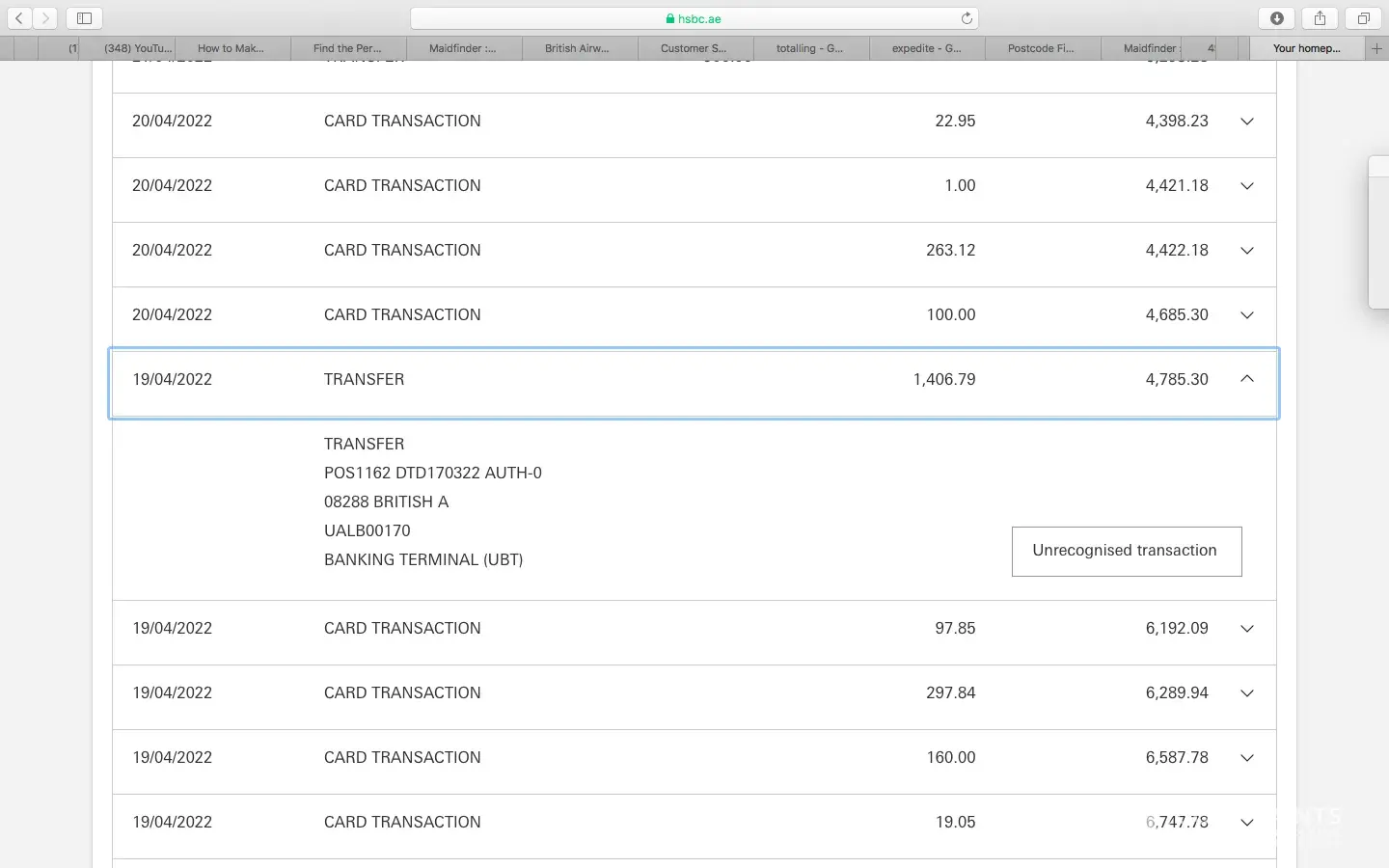Reload the page with refresh icon
This screenshot has width=1389, height=868.
(x=967, y=18)
